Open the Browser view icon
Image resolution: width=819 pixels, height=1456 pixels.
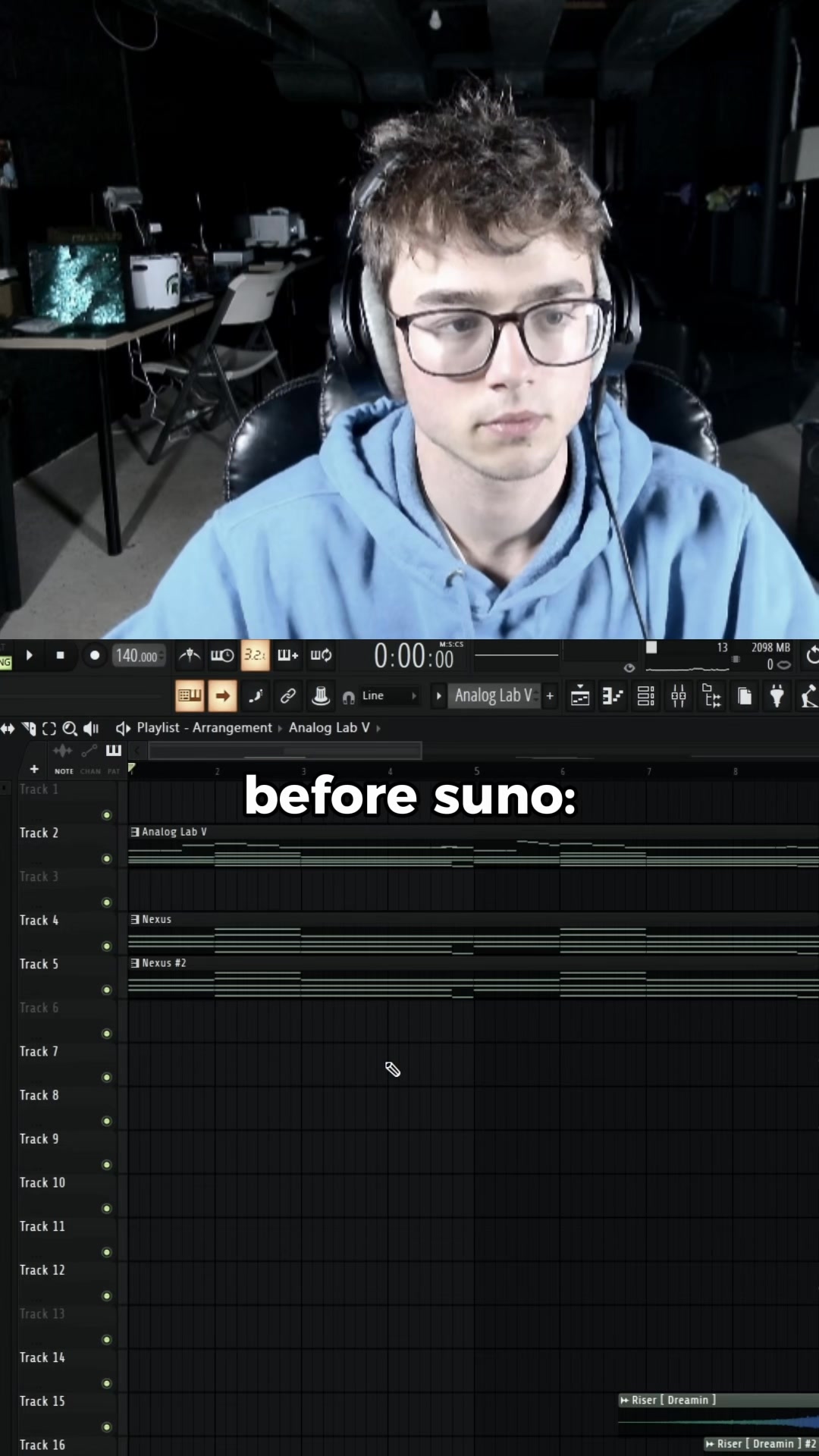click(x=711, y=696)
